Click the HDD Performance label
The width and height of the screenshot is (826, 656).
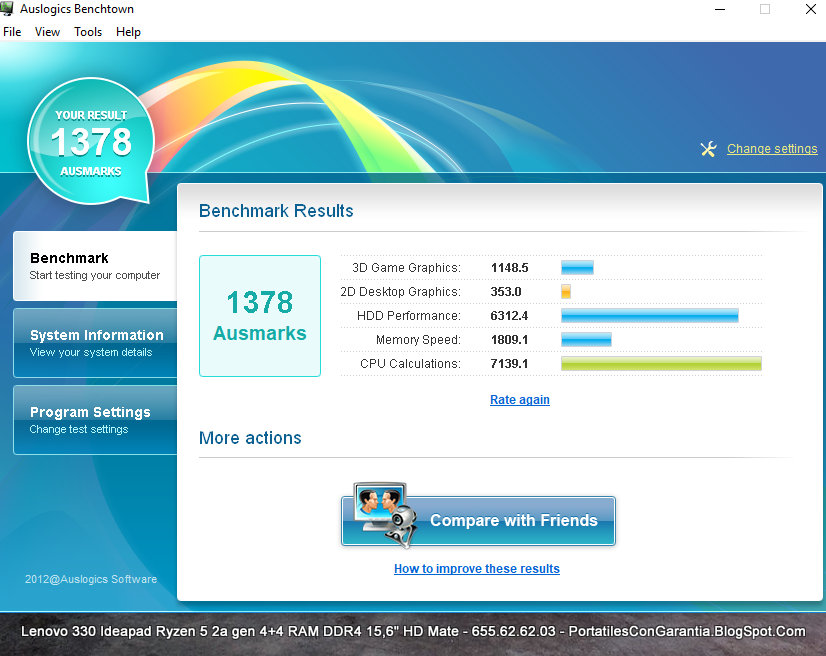pyautogui.click(x=409, y=316)
